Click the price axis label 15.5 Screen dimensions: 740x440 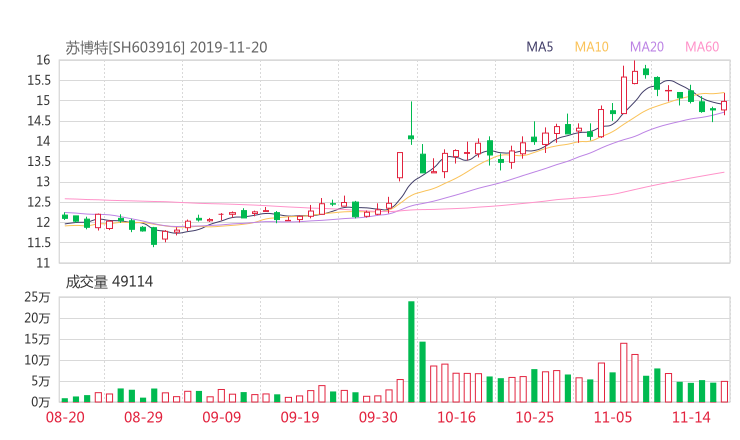38,80
